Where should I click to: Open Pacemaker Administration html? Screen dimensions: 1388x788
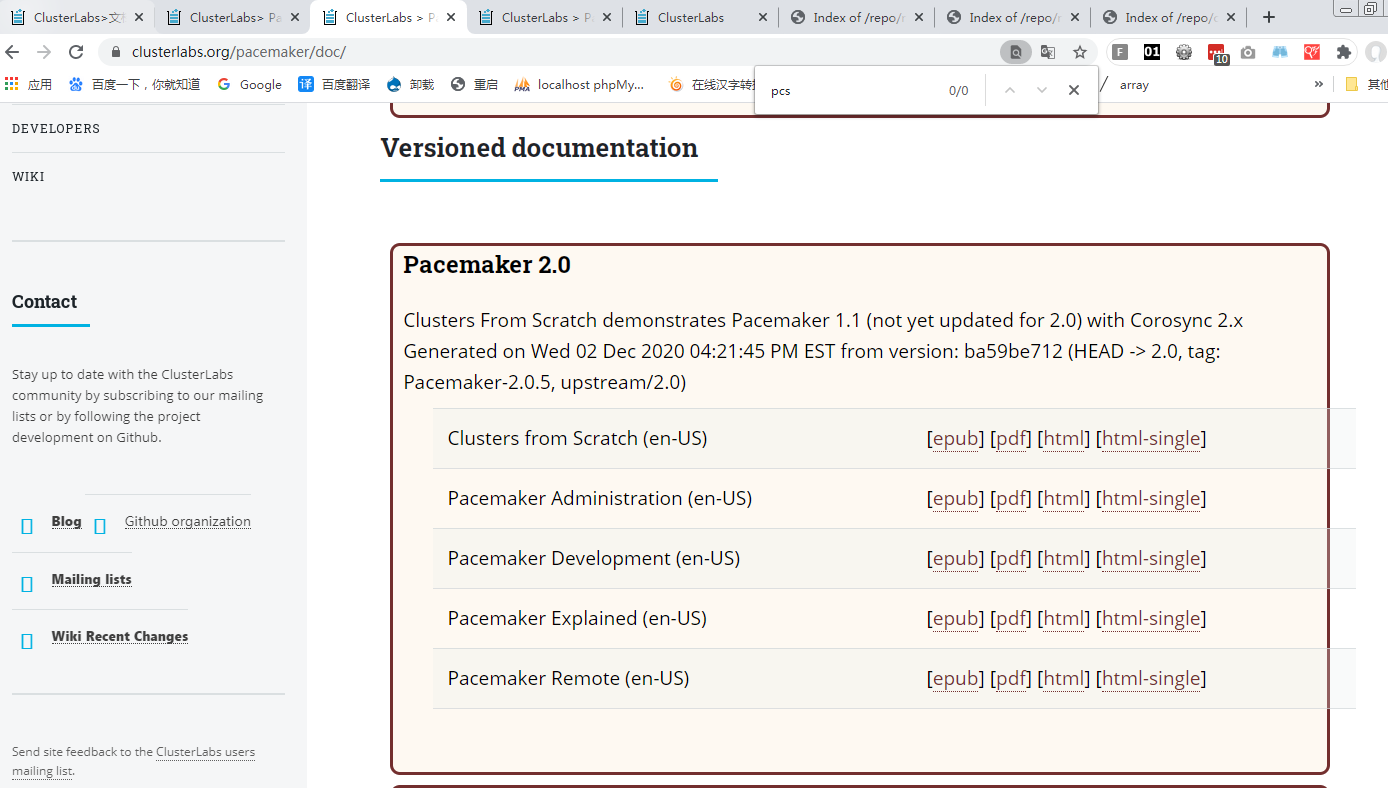pyautogui.click(x=1064, y=498)
